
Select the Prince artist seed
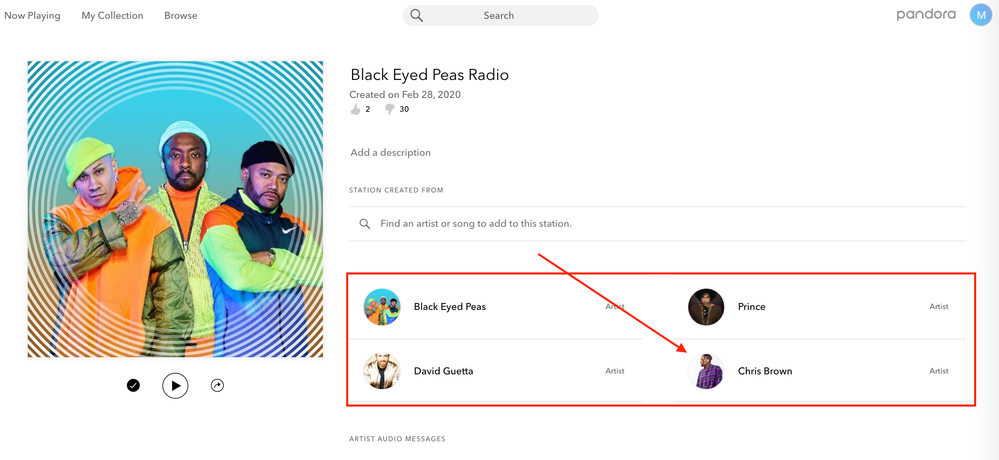751,307
